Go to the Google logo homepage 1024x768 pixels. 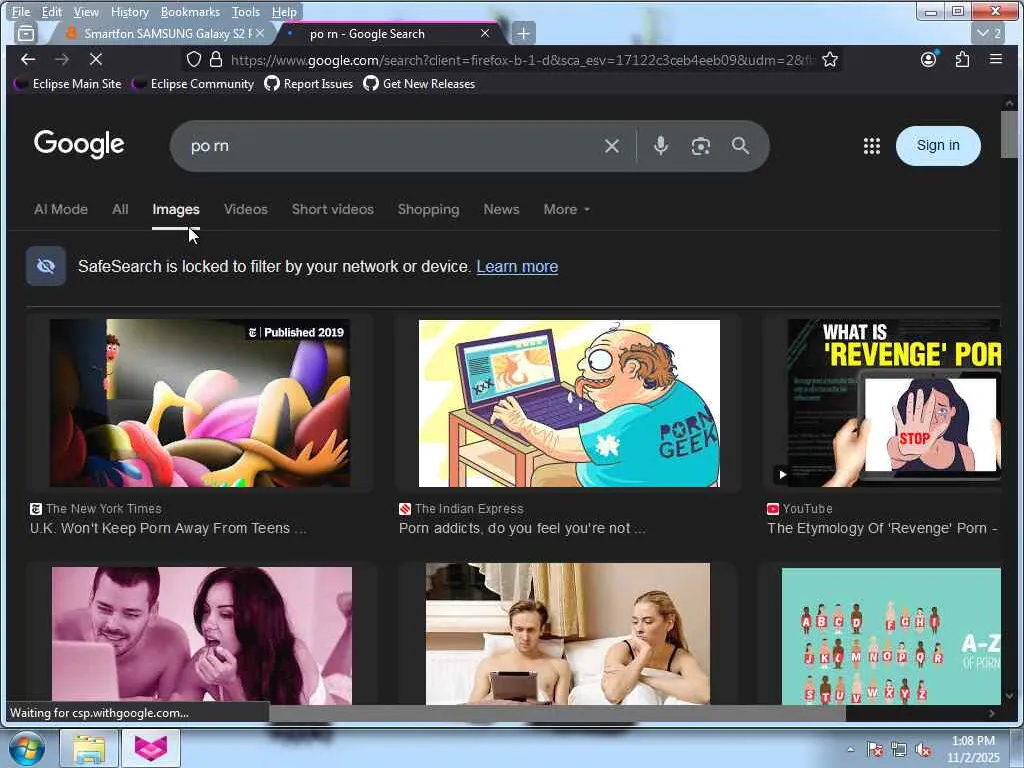pos(79,144)
